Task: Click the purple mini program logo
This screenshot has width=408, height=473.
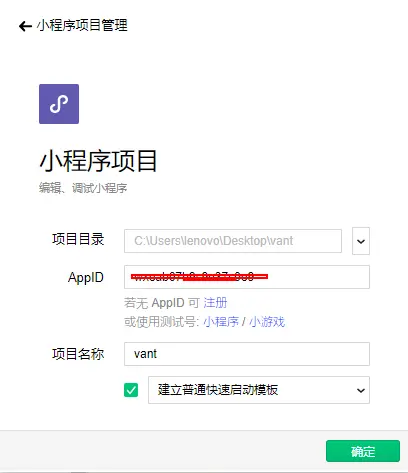Action: tap(59, 104)
